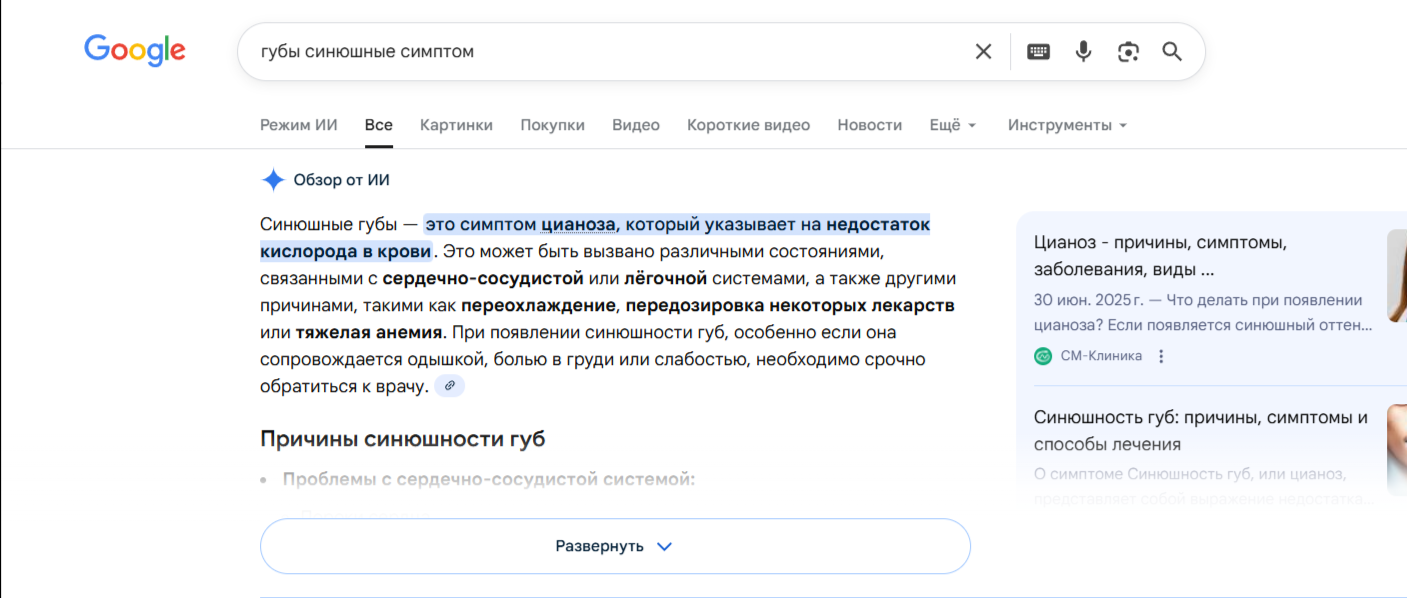Expand the AI overview with Развернуть
Screen dimensions: 1407x598
coord(615,546)
